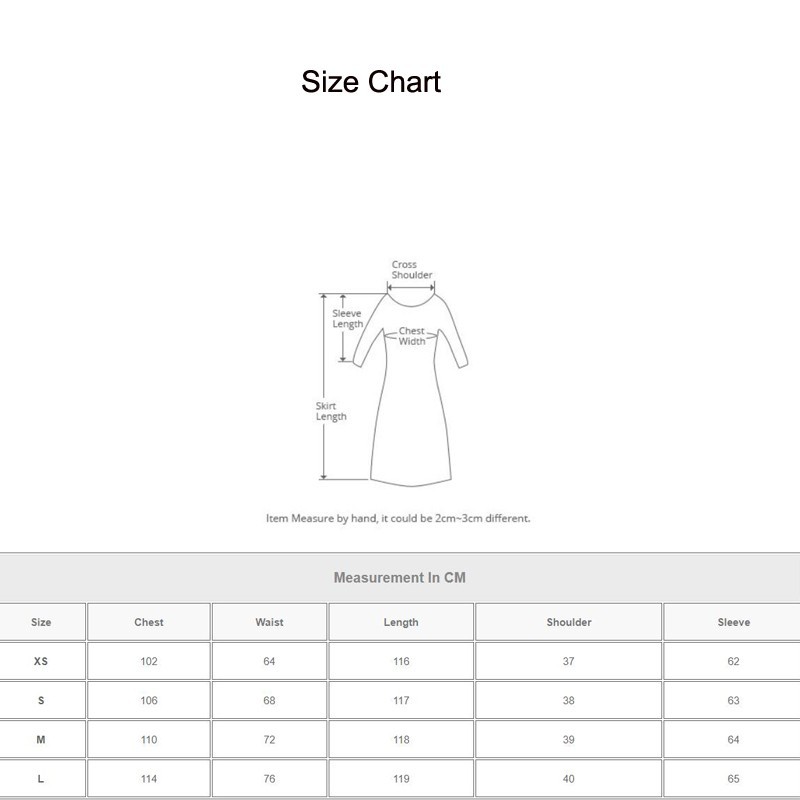Click the Chest column header

click(x=146, y=621)
